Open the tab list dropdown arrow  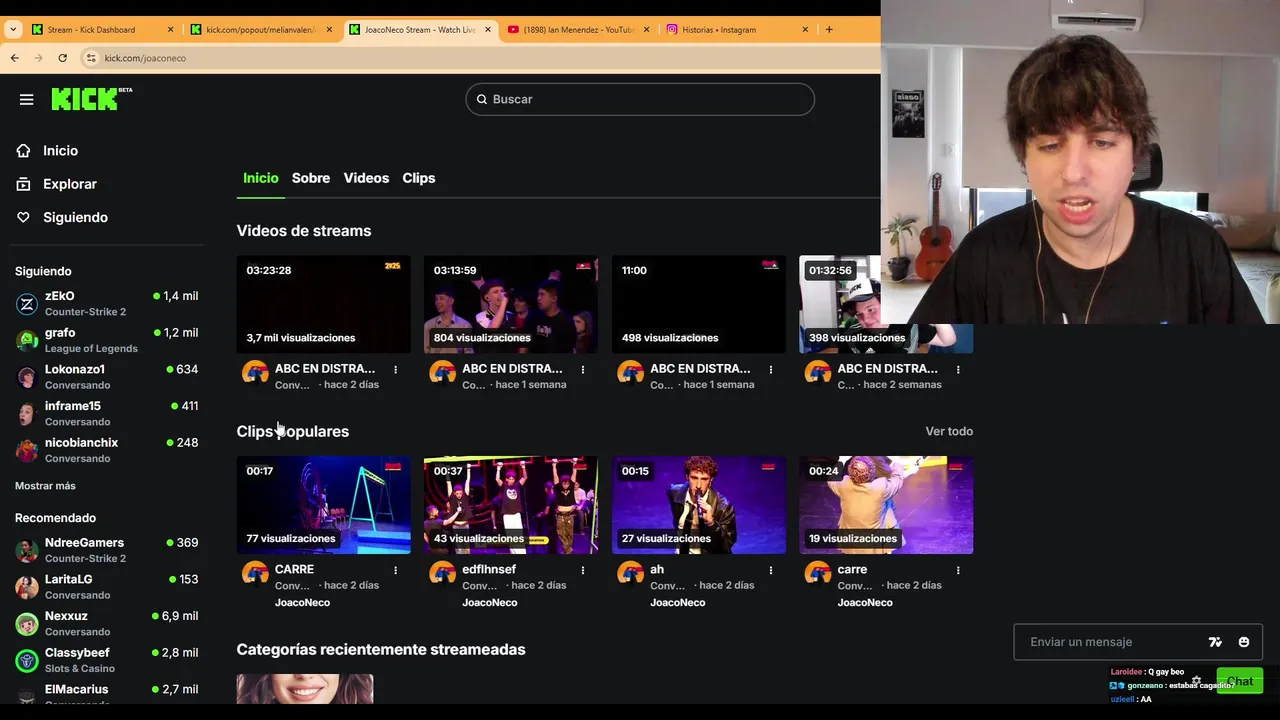tap(12, 29)
